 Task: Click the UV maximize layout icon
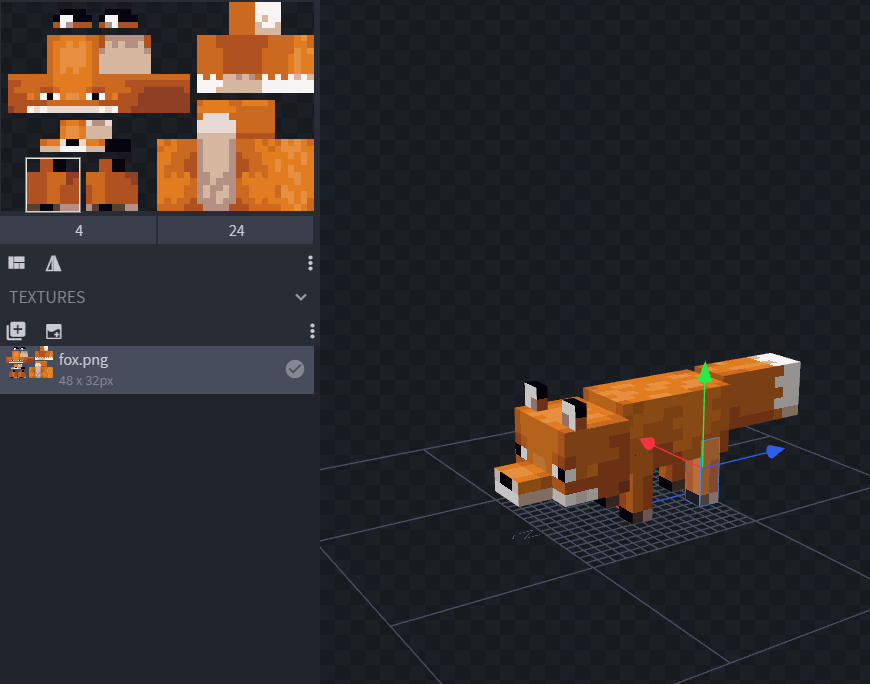[17, 263]
